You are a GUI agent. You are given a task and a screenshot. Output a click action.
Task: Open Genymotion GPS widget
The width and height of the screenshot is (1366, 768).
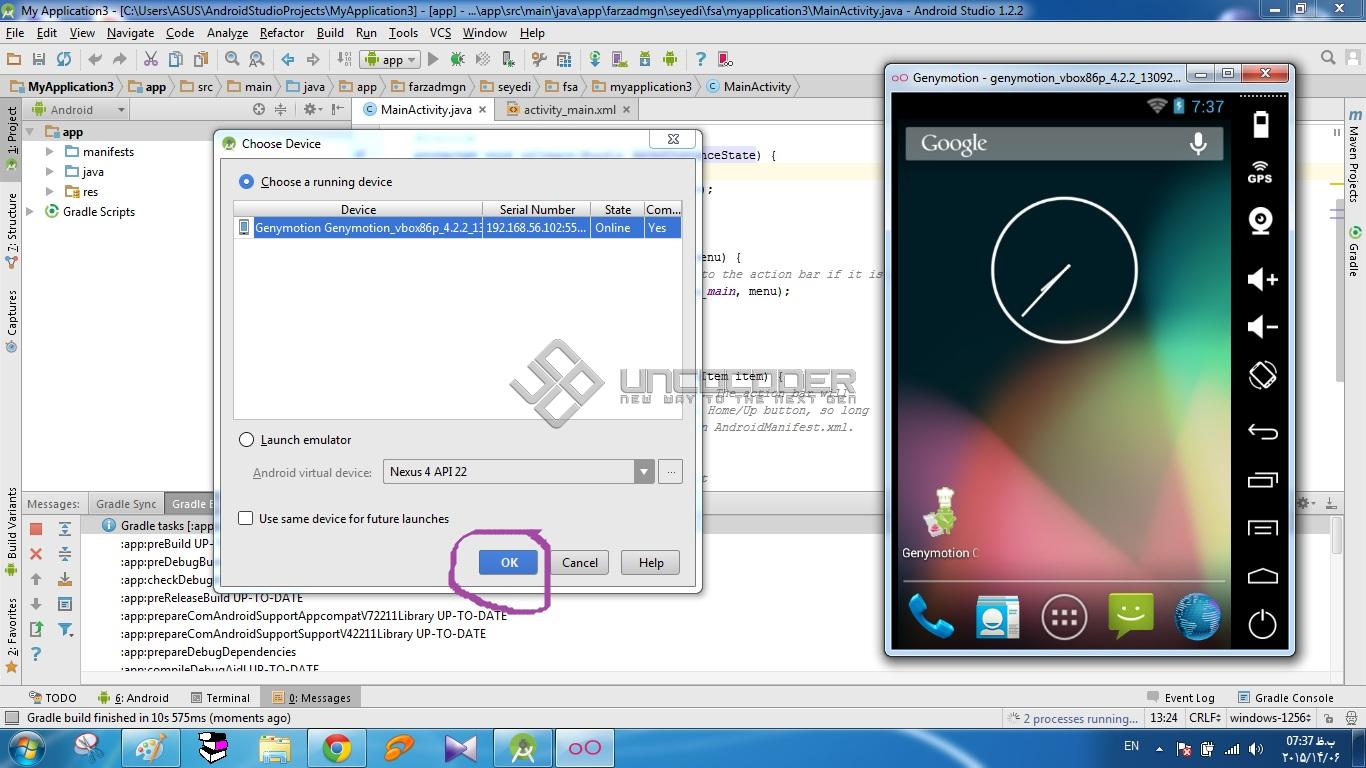[x=1260, y=173]
